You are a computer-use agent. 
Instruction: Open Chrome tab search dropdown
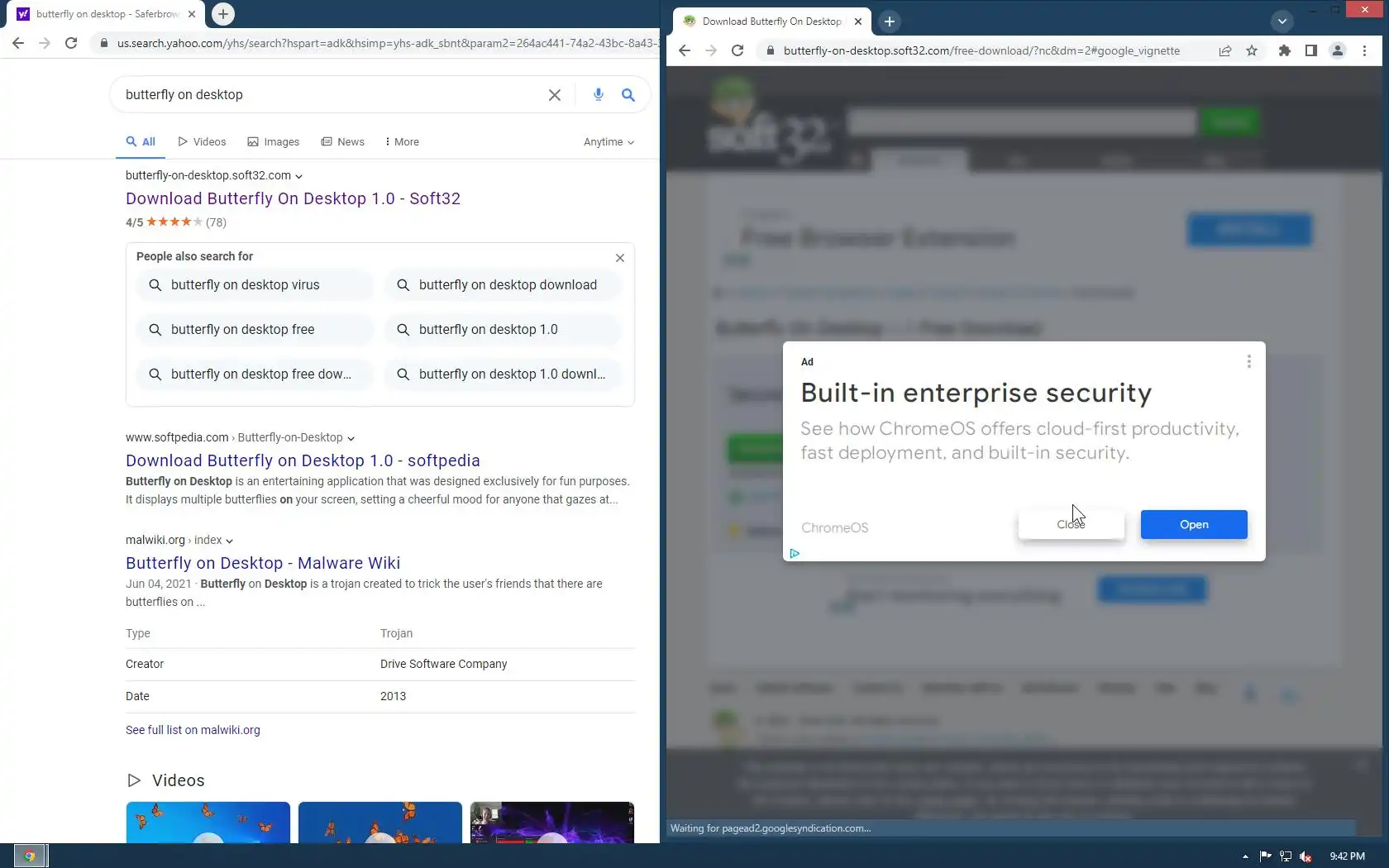point(1282,21)
